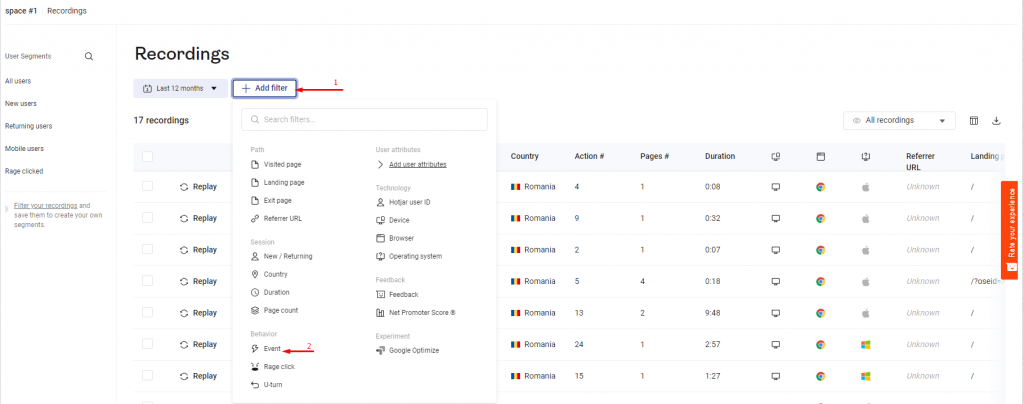This screenshot has height=404, width=1024.
Task: Expand Add user attributes chevron
Action: pos(380,164)
